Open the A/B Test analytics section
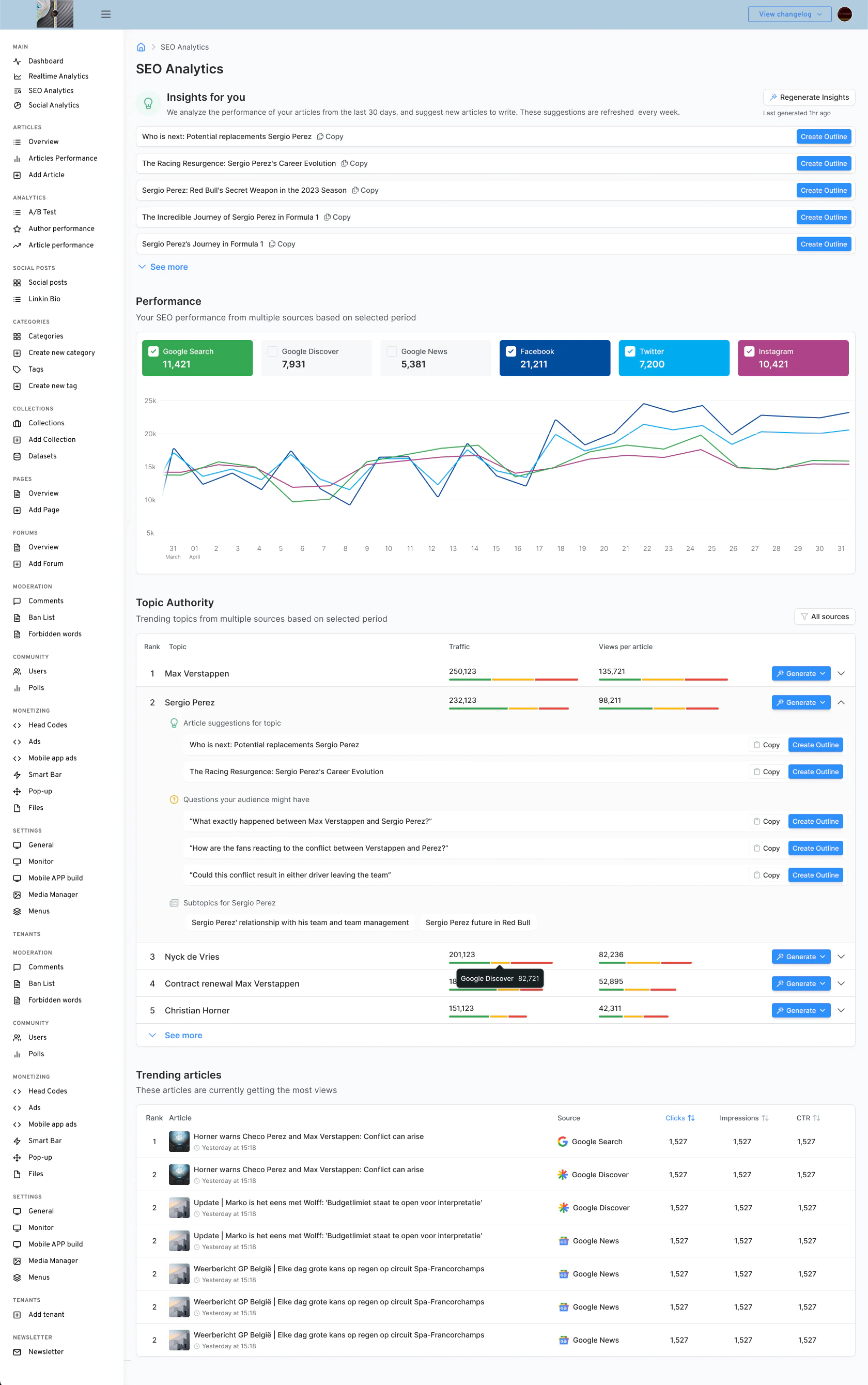The width and height of the screenshot is (868, 1385). 40,212
